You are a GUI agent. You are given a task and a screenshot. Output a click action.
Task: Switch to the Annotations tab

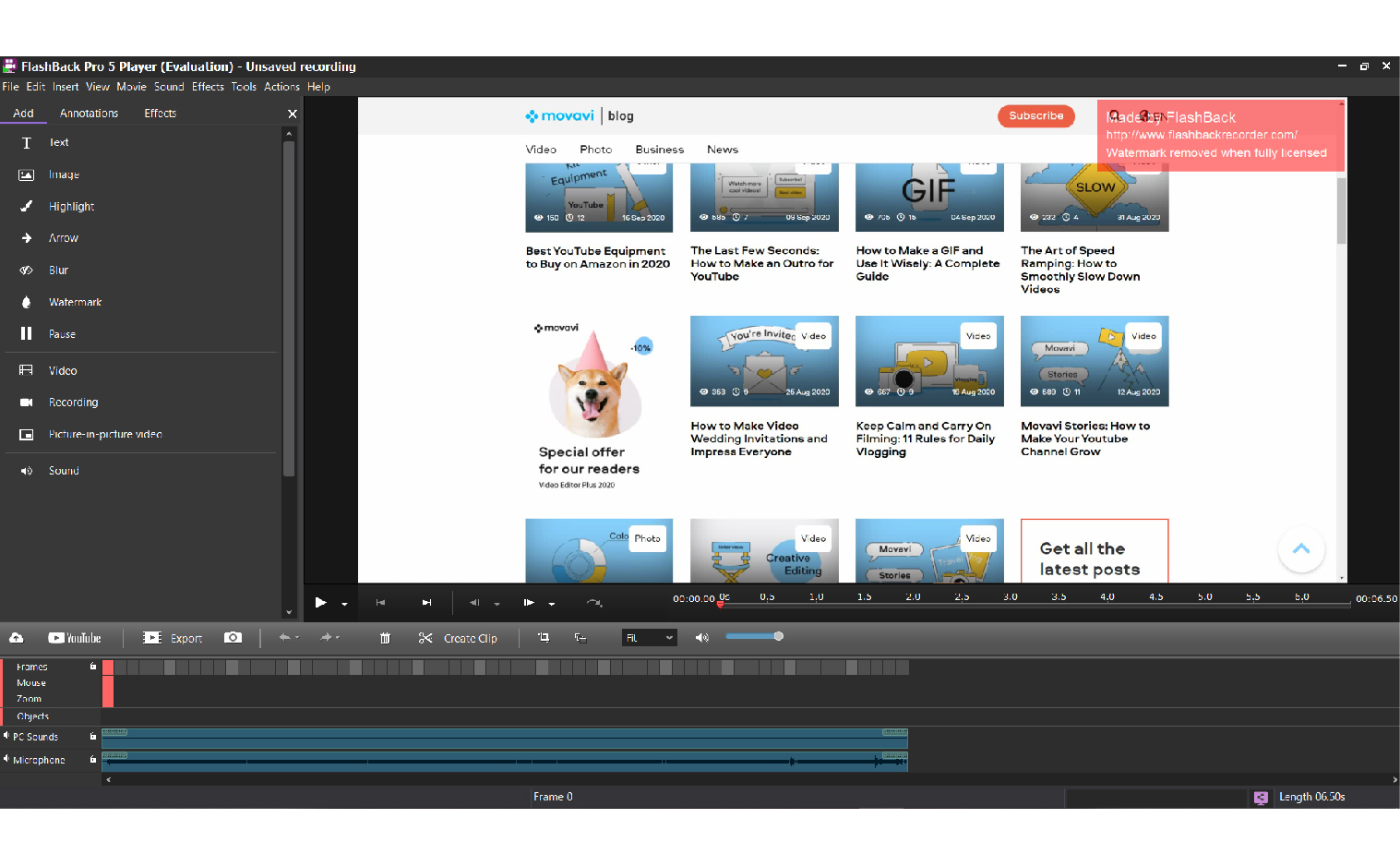[x=89, y=114]
